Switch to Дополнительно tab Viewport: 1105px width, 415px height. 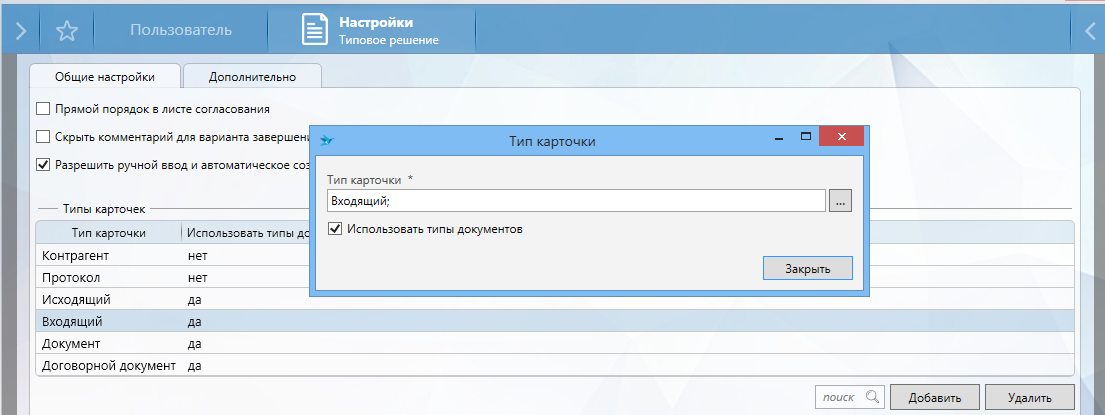click(x=252, y=76)
